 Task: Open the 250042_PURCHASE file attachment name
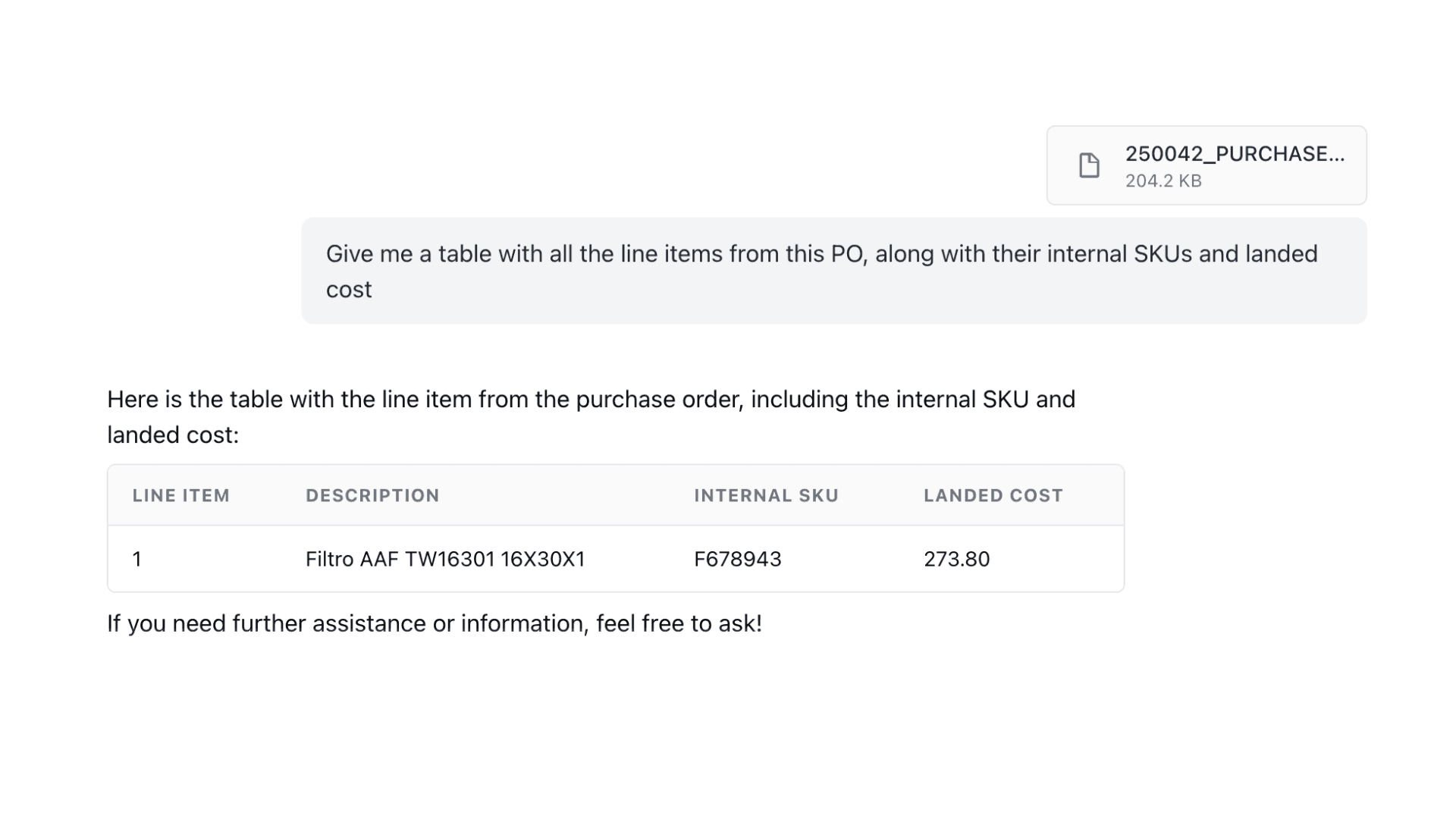1234,154
